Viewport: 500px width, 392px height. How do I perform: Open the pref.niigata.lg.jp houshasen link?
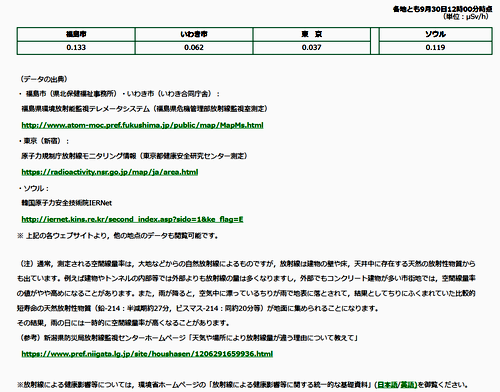pyautogui.click(x=147, y=354)
